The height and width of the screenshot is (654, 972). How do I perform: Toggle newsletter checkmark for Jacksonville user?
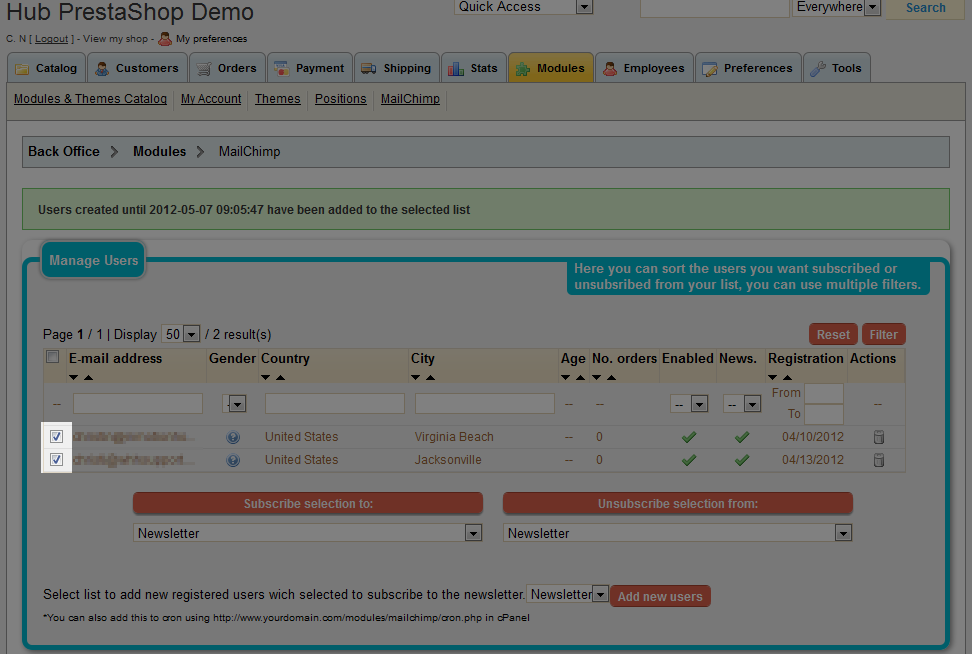741,460
